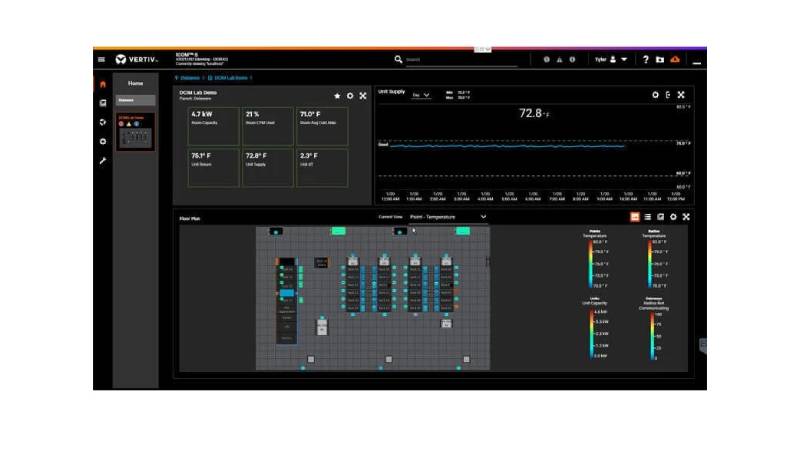
Task: Click the 2.3° F Unit dT tile
Action: pyautogui.click(x=322, y=167)
